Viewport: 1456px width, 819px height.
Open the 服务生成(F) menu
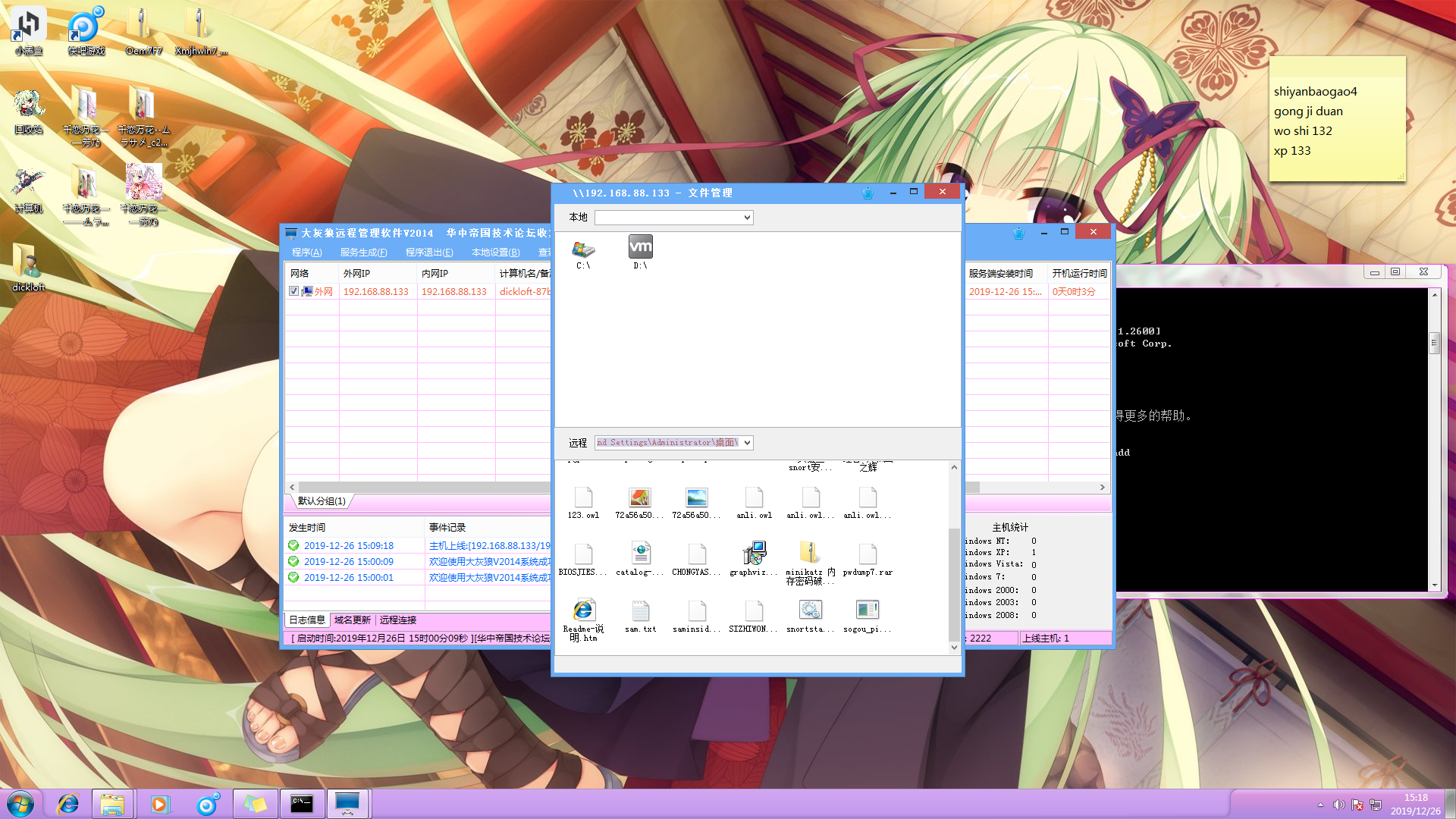click(363, 253)
